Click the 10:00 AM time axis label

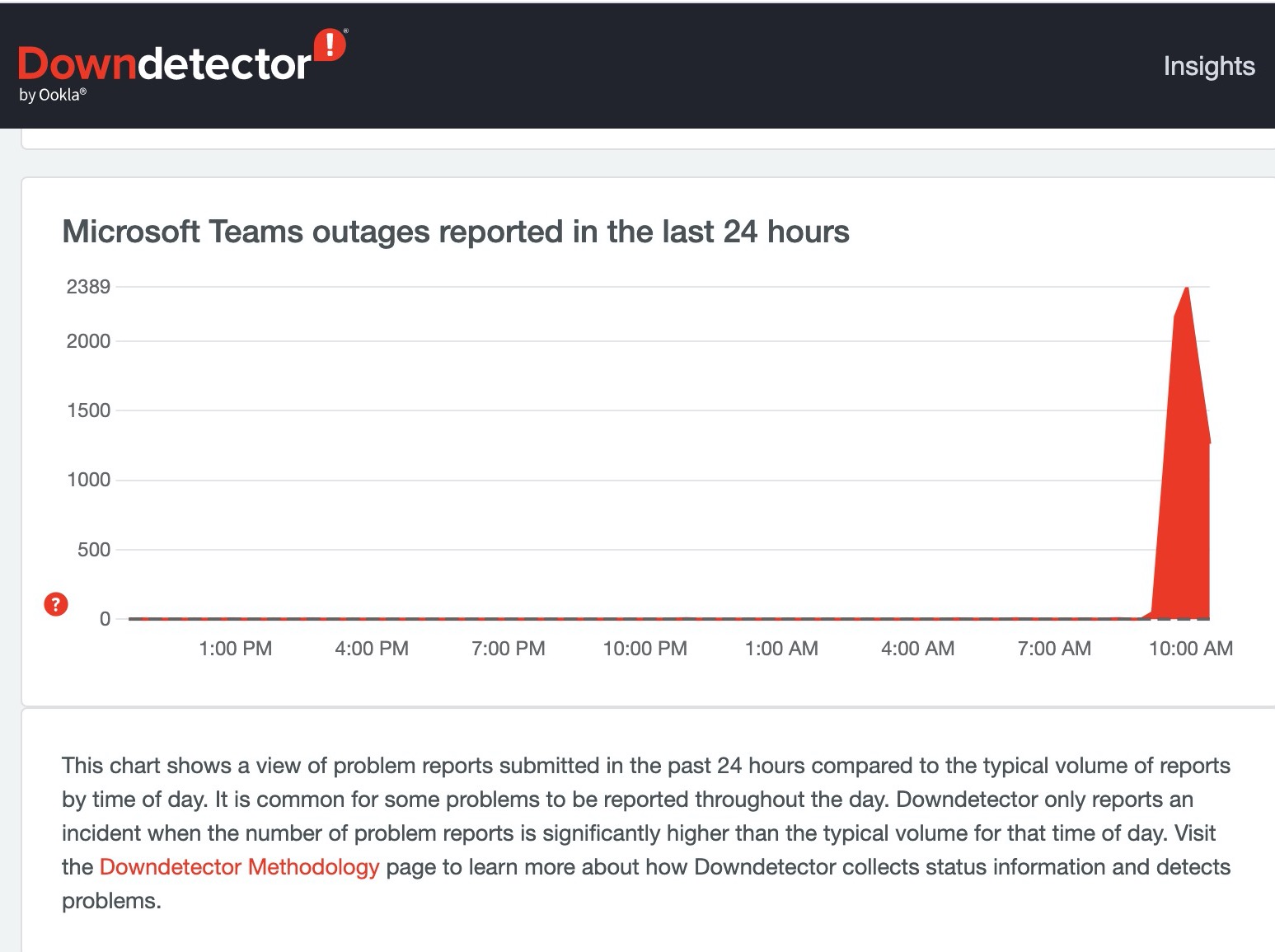(x=1190, y=649)
